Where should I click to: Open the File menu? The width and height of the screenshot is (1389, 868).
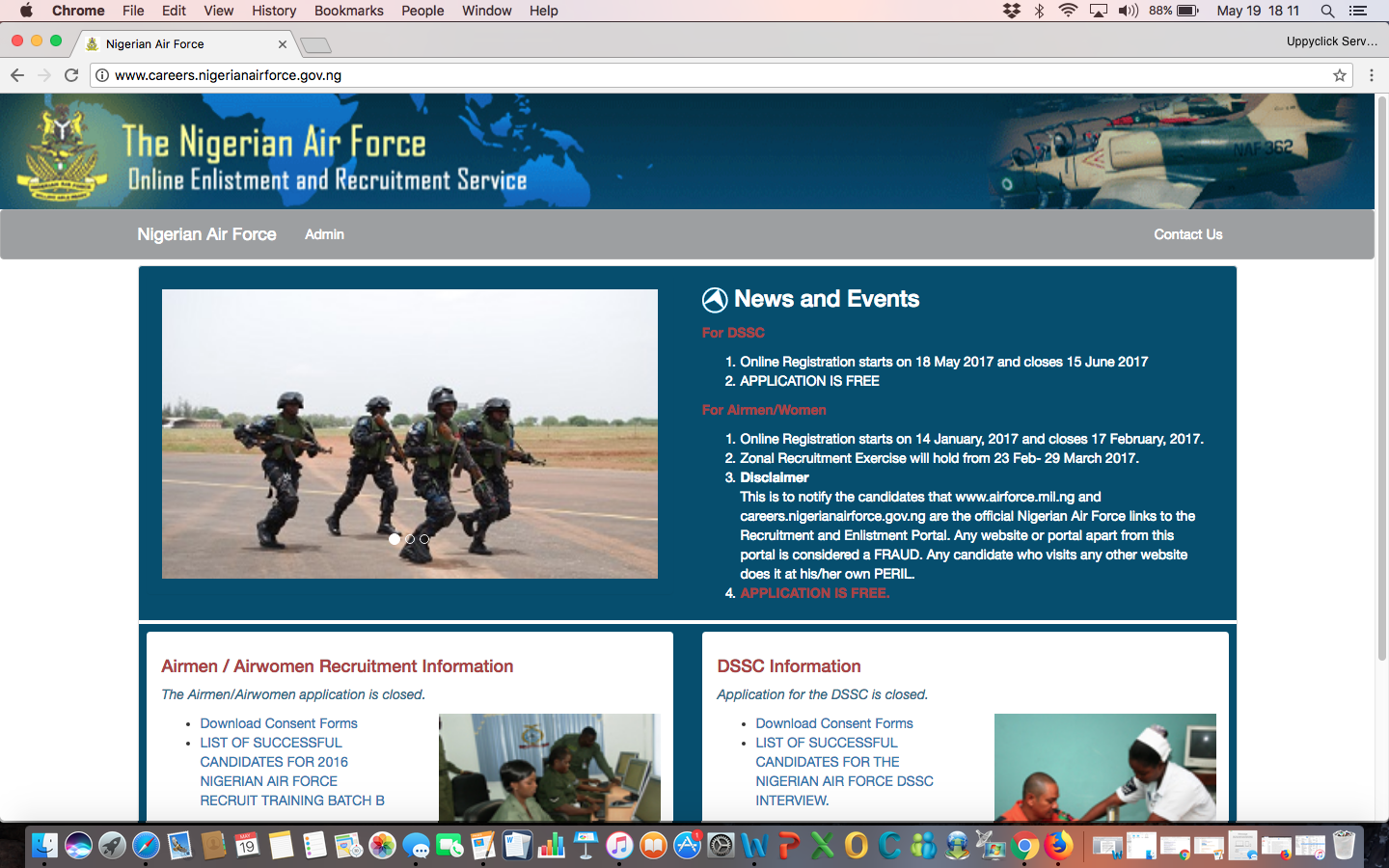133,11
